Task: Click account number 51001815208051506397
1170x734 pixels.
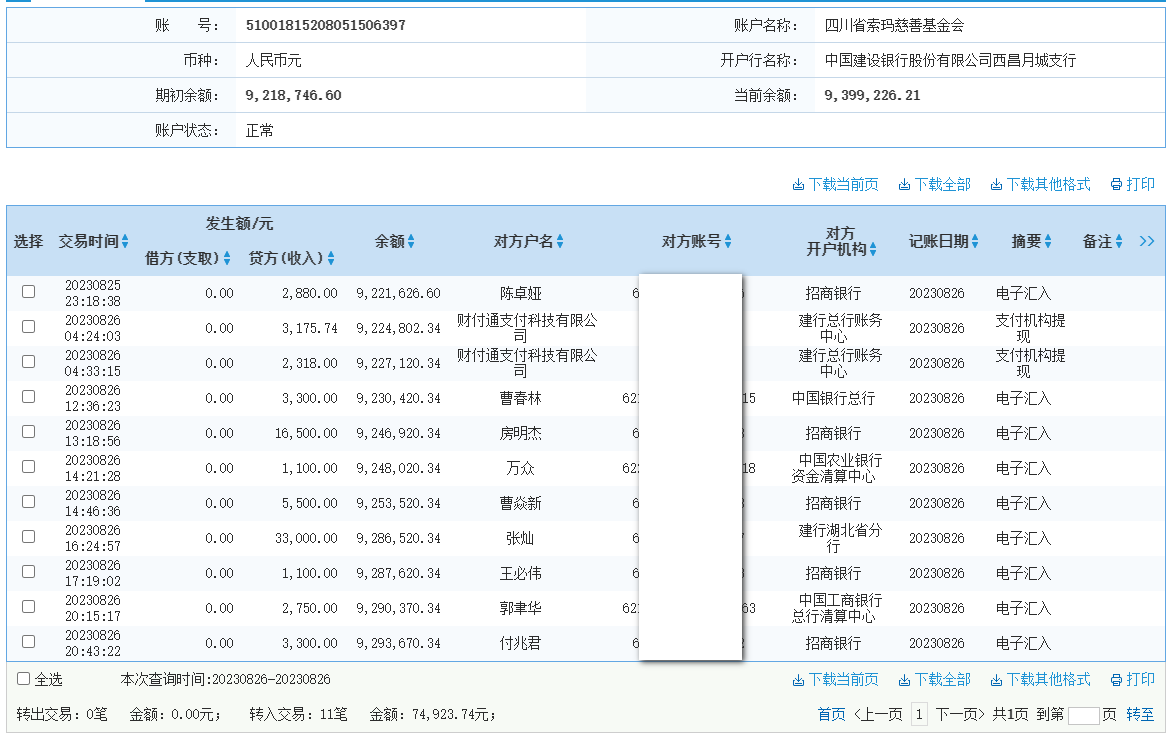Action: point(325,25)
